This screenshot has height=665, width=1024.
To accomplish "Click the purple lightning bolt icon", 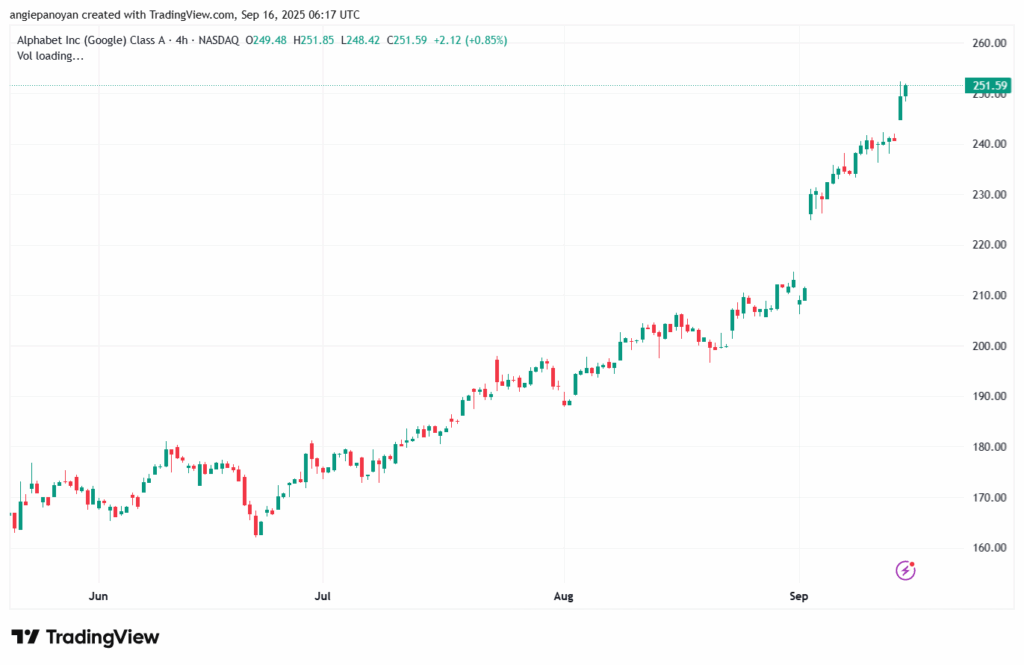I will (905, 570).
